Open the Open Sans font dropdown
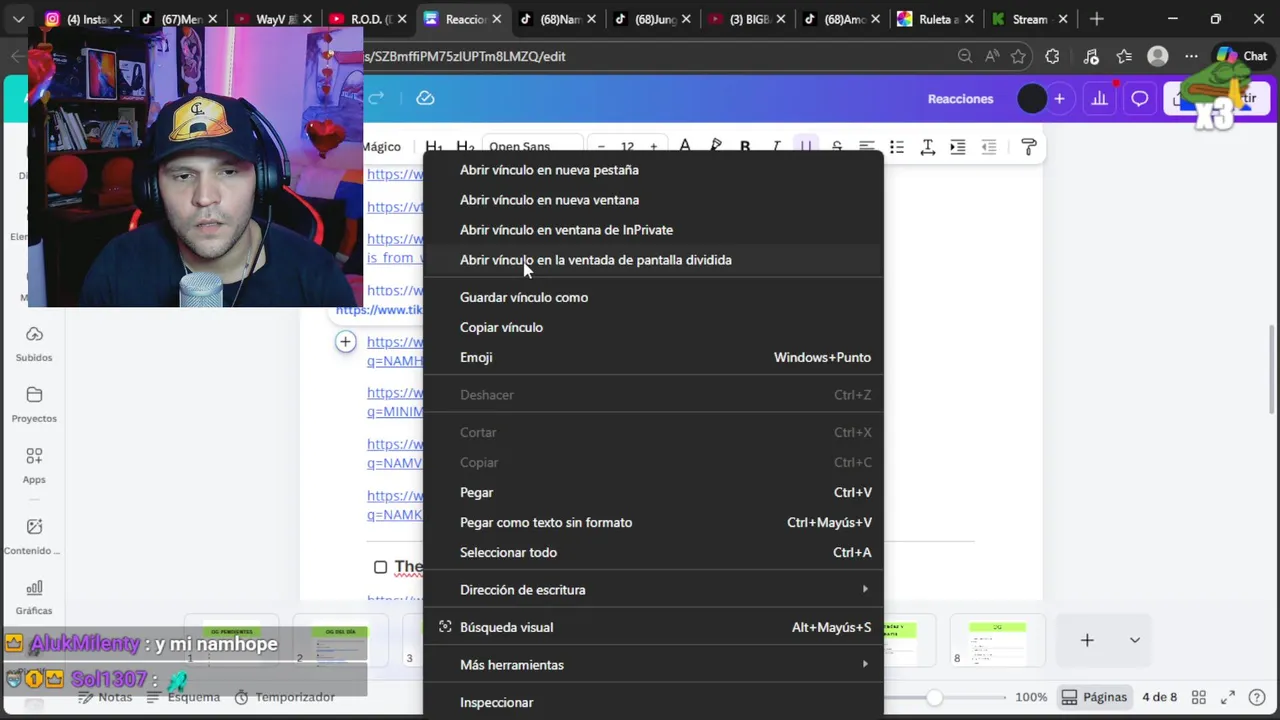The image size is (1280, 720). pyautogui.click(x=532, y=146)
